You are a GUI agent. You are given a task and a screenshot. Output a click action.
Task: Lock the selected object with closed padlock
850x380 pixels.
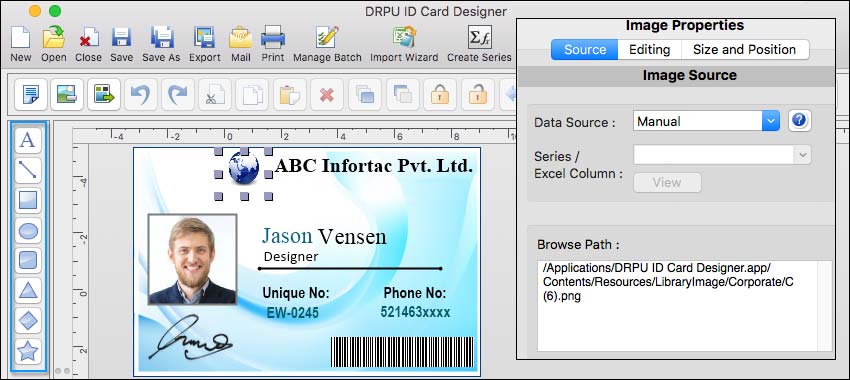tap(440, 95)
